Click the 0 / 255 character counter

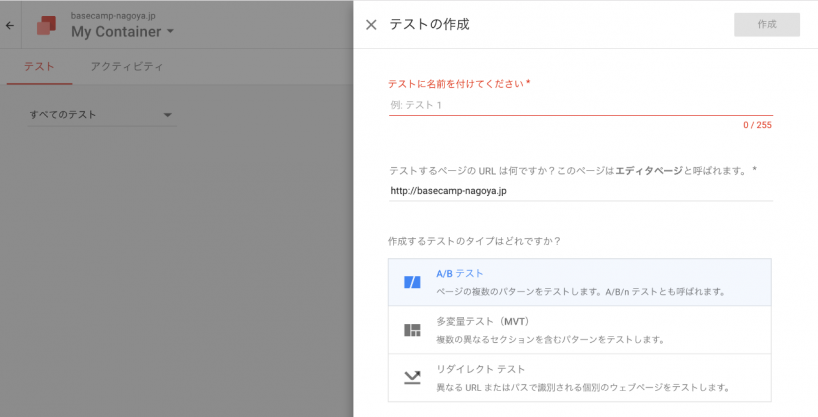pyautogui.click(x=757, y=125)
